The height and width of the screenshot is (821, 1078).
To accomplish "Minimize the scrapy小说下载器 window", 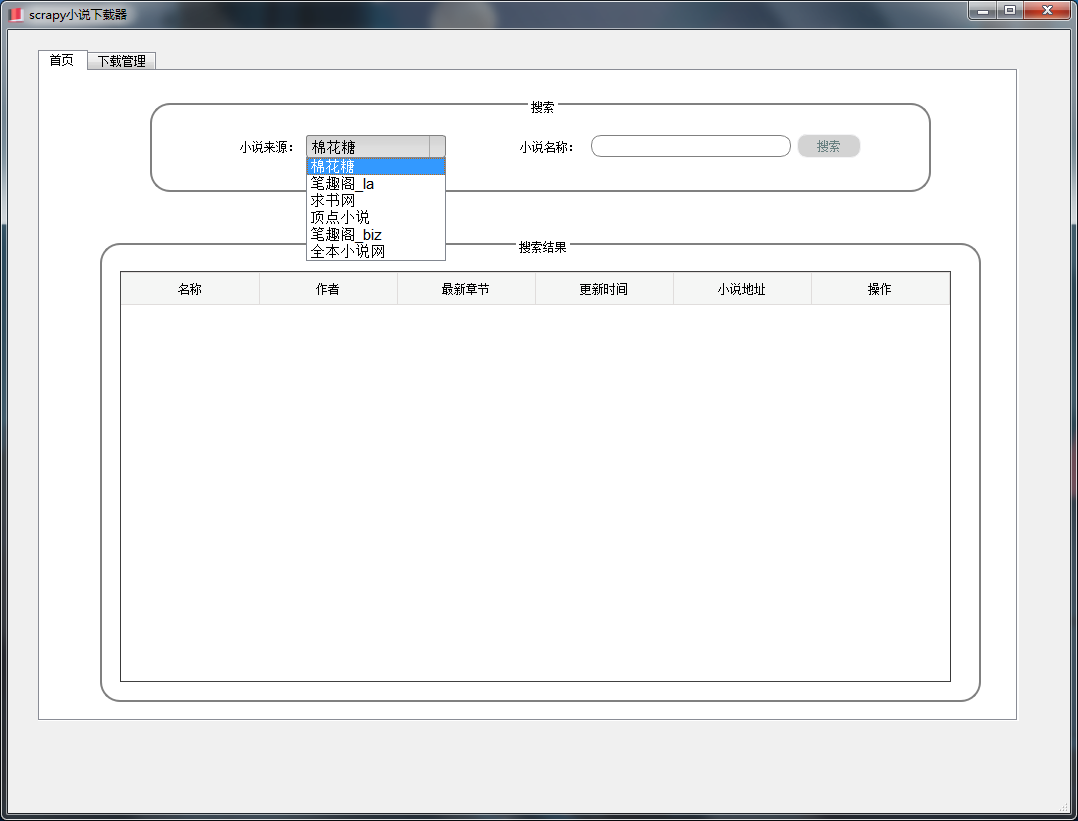I will point(983,10).
